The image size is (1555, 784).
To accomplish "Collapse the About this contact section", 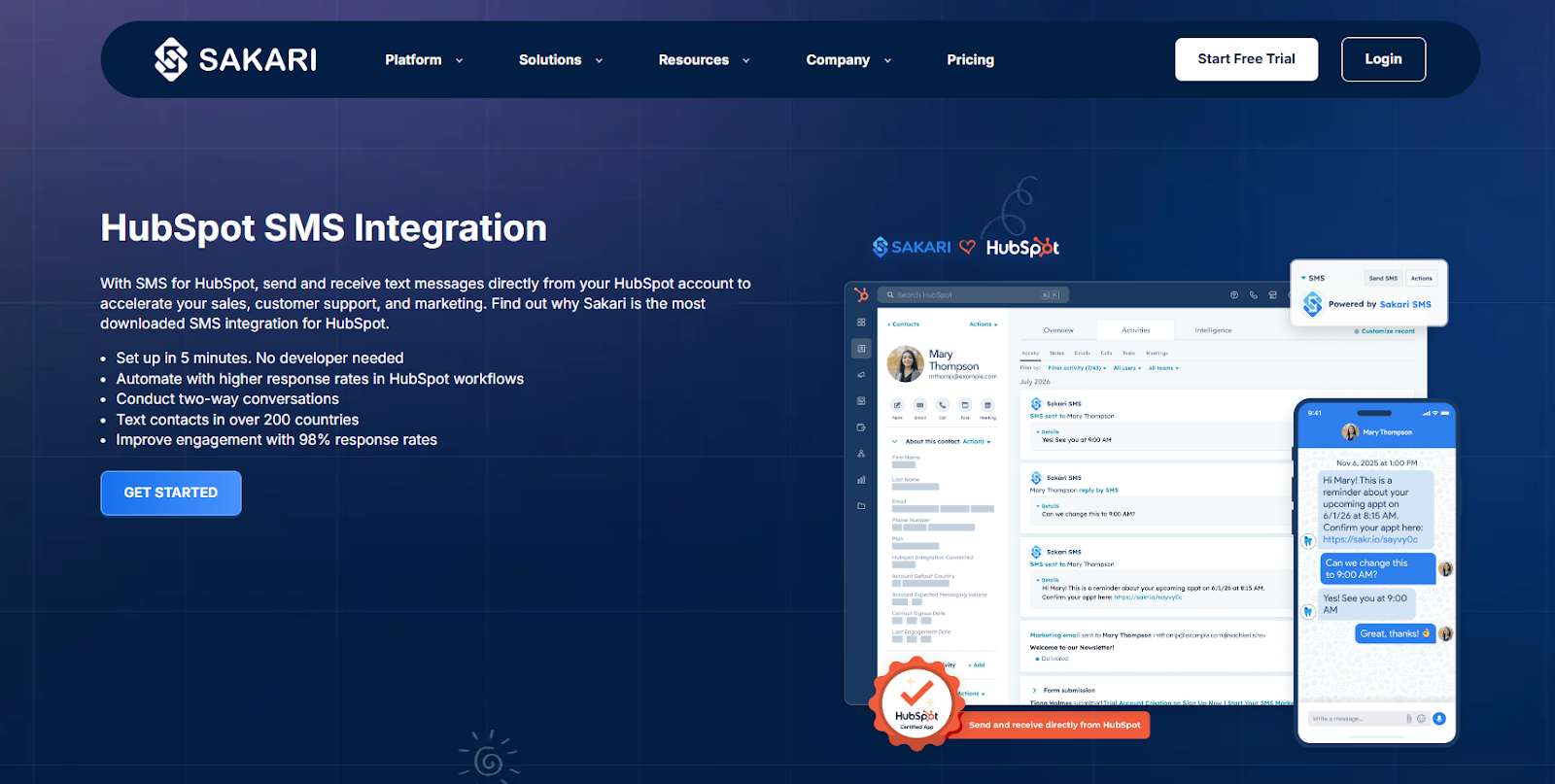I will click(x=895, y=441).
